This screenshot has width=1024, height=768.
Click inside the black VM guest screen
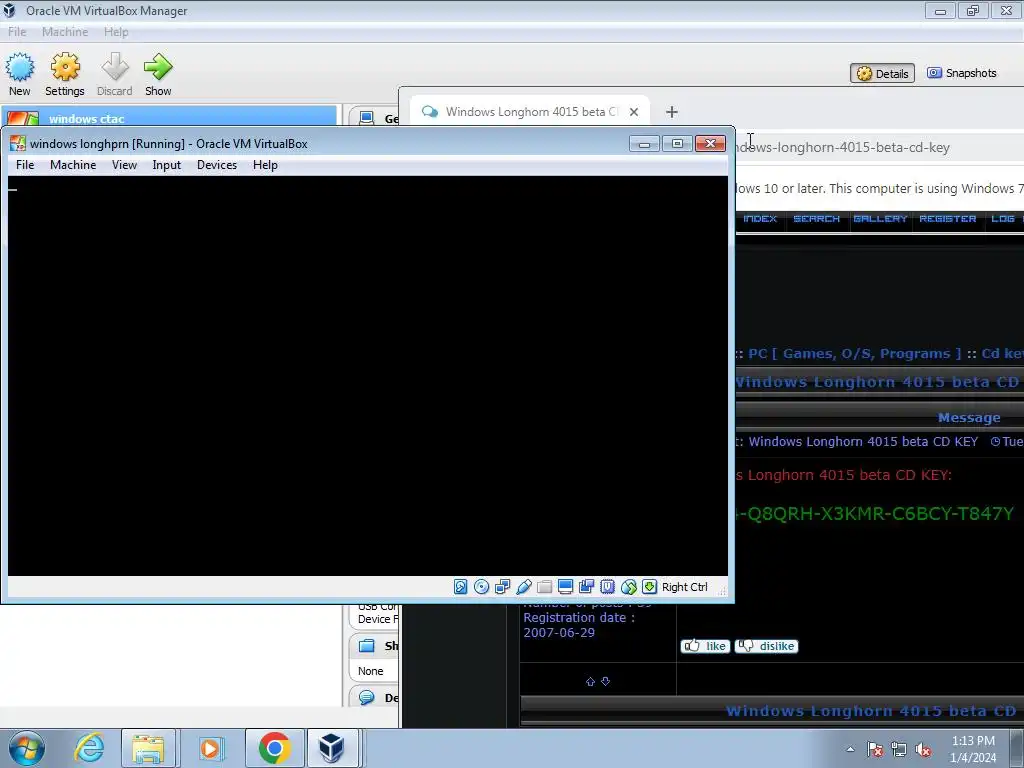tap(368, 376)
